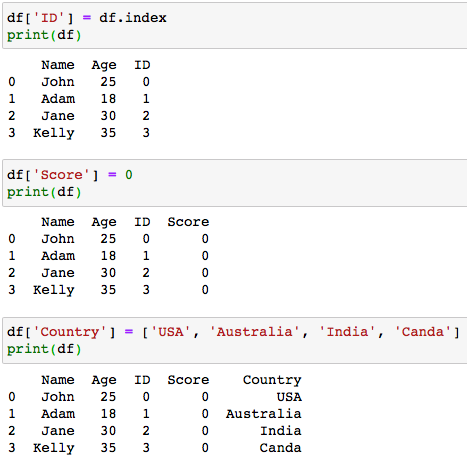Viewport: 467px width, 459px height.
Task: Click Kelly's Score value in the four-column output
Action: pos(205,290)
